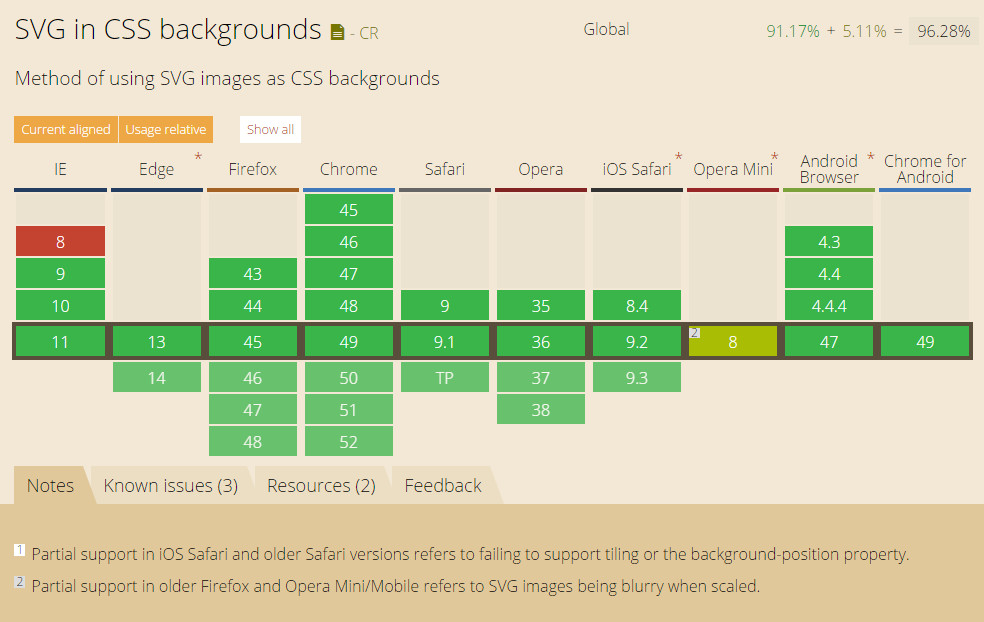The width and height of the screenshot is (984, 622).
Task: Click the Chrome 49 current version cell
Action: [348, 341]
